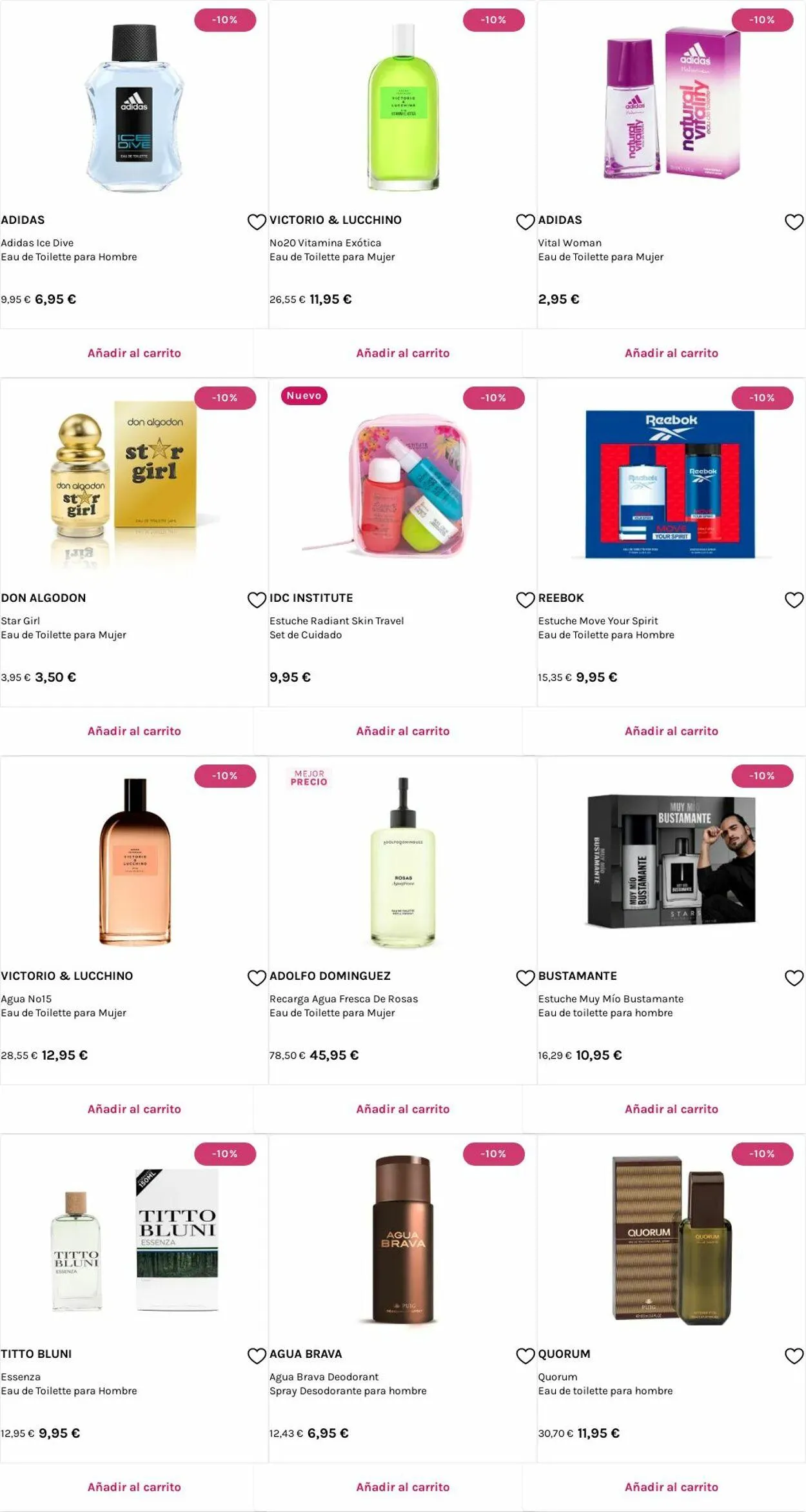This screenshot has height=1512, width=806.
Task: Favorite the Bustamante Muy Mío set
Action: (x=794, y=978)
